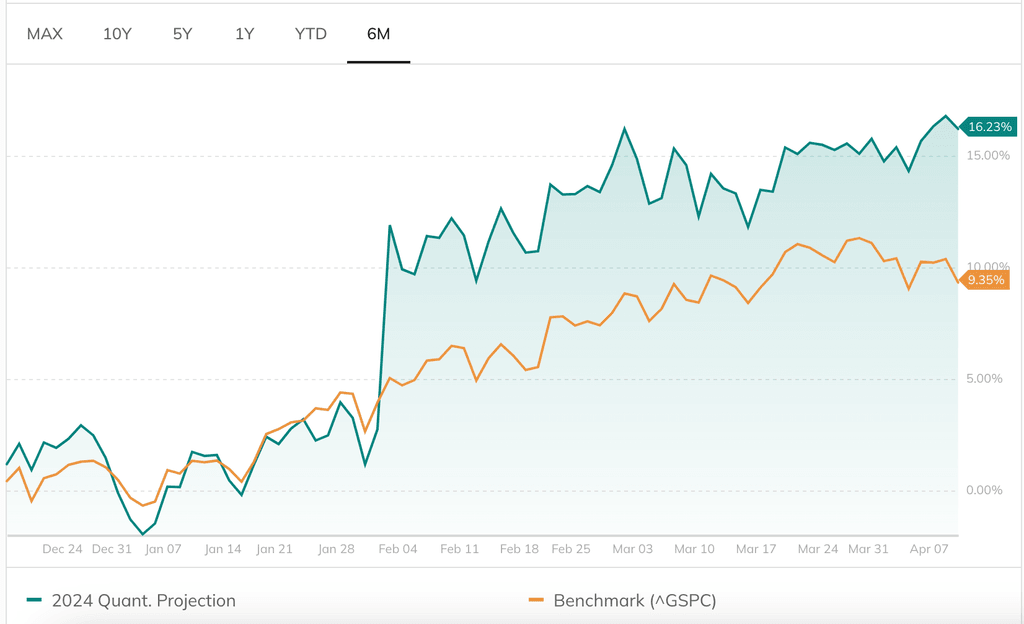Toggle the 2024 Quant. Projection legend label
The height and width of the screenshot is (624, 1024).
[x=144, y=601]
